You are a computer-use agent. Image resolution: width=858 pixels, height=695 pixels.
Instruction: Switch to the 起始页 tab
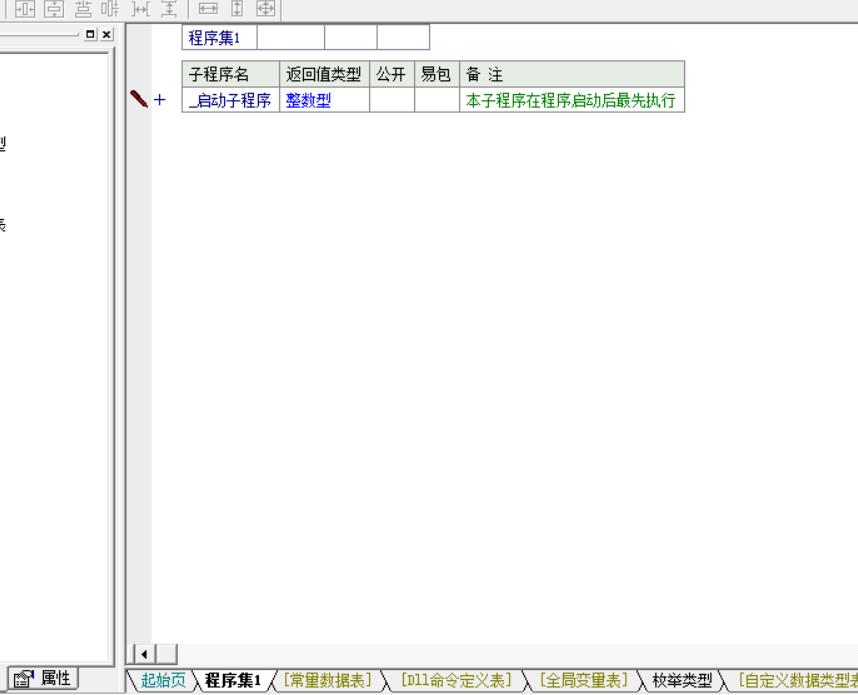[x=163, y=680]
